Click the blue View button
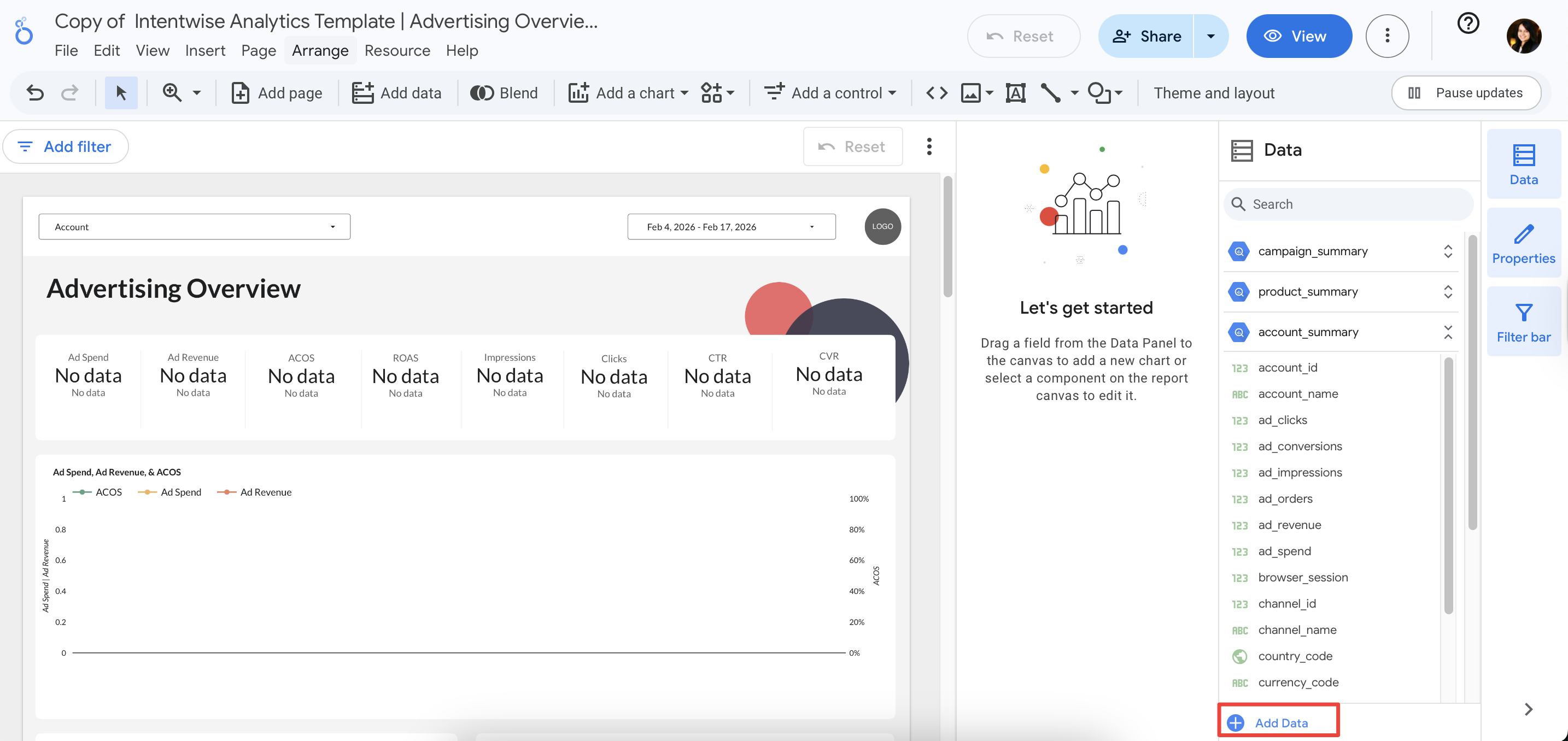Viewport: 1568px width, 741px height. pyautogui.click(x=1298, y=37)
